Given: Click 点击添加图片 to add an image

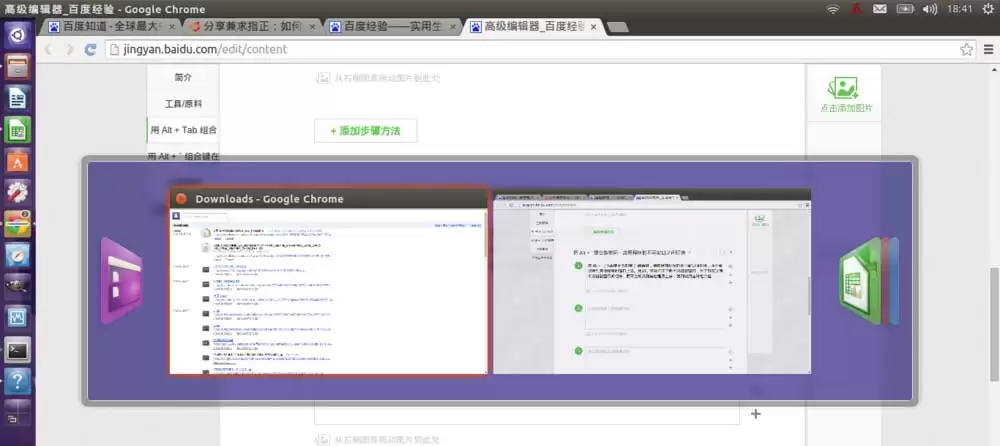Looking at the screenshot, I should [846, 94].
